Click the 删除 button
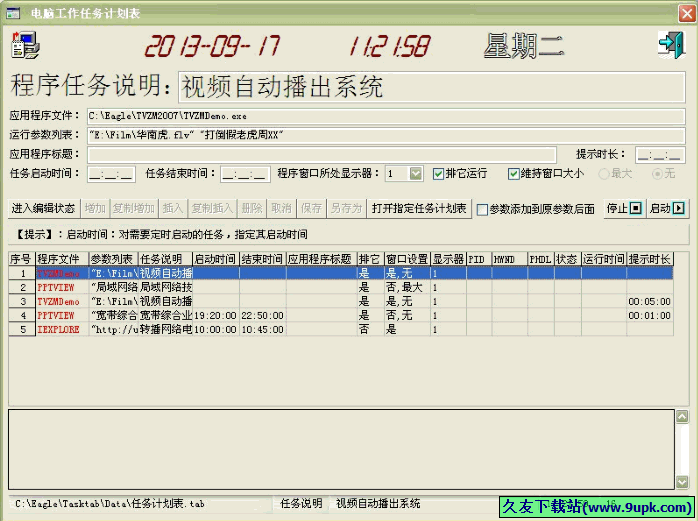Screen dimensions: 698x521 [x=252, y=208]
